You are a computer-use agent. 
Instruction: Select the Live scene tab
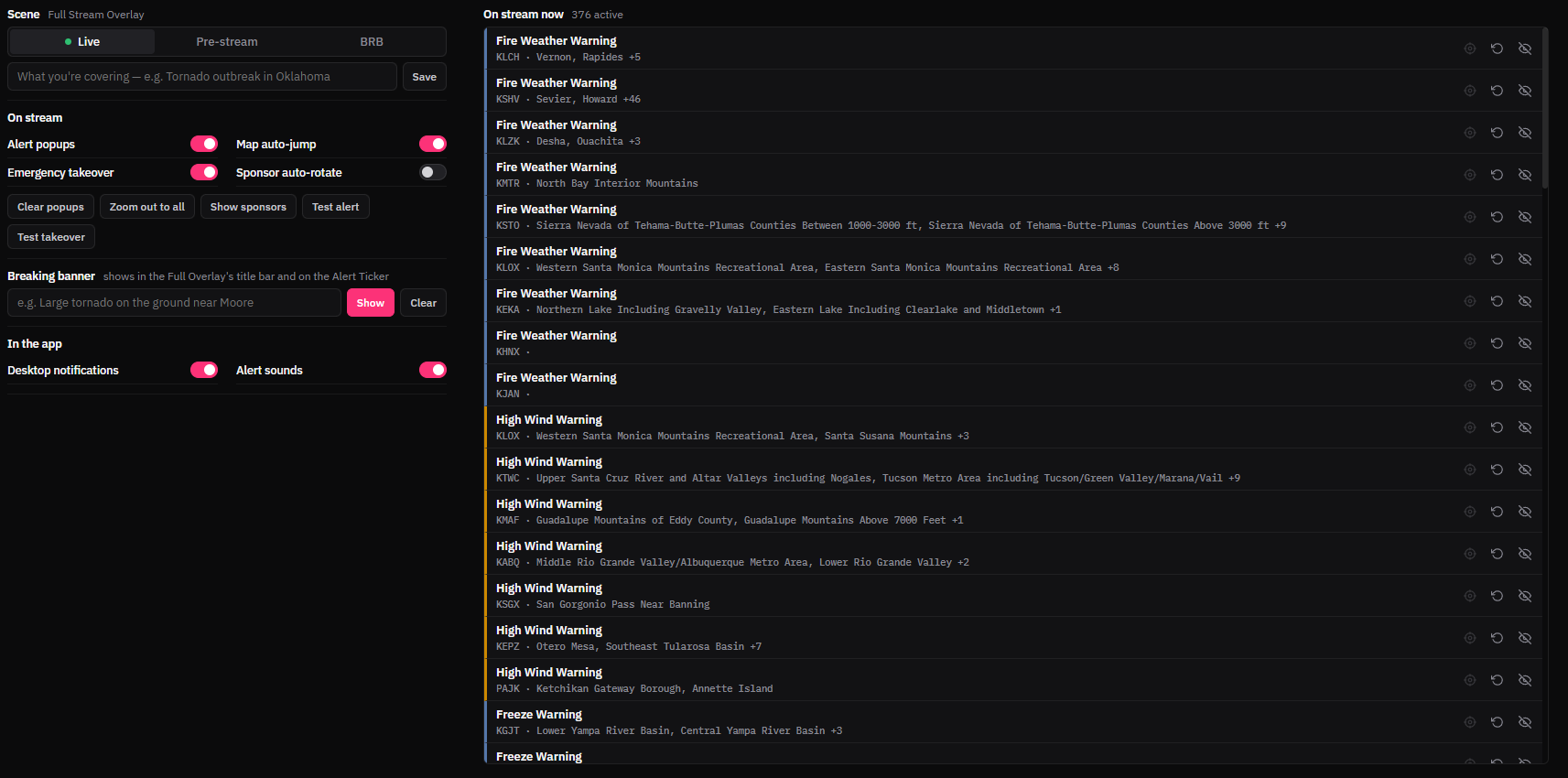pyautogui.click(x=82, y=42)
